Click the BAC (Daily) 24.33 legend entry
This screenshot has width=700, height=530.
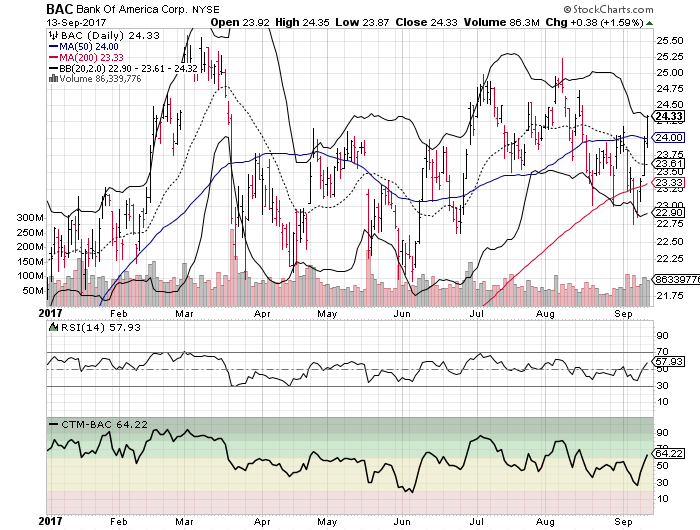[x=110, y=36]
